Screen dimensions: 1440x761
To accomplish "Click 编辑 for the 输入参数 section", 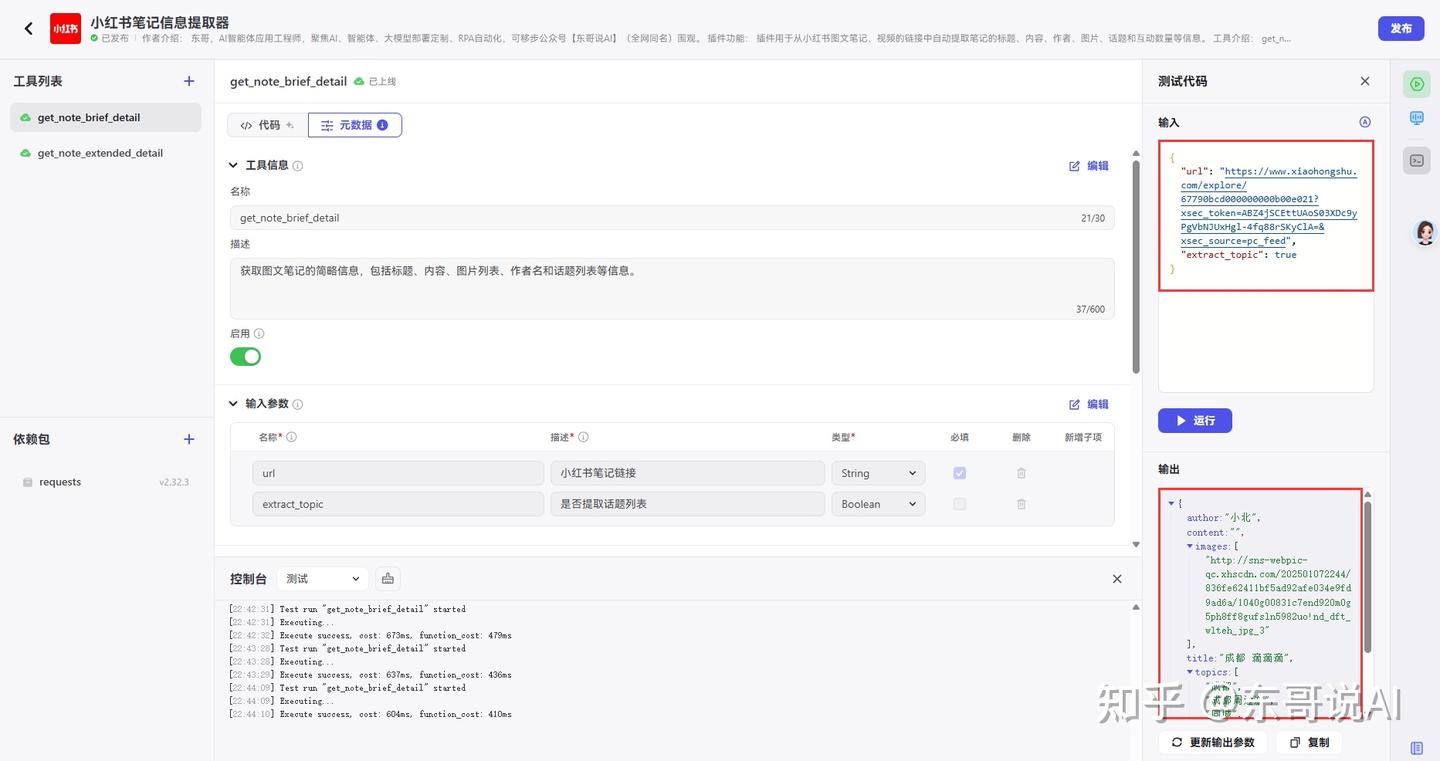I will [x=1089, y=404].
